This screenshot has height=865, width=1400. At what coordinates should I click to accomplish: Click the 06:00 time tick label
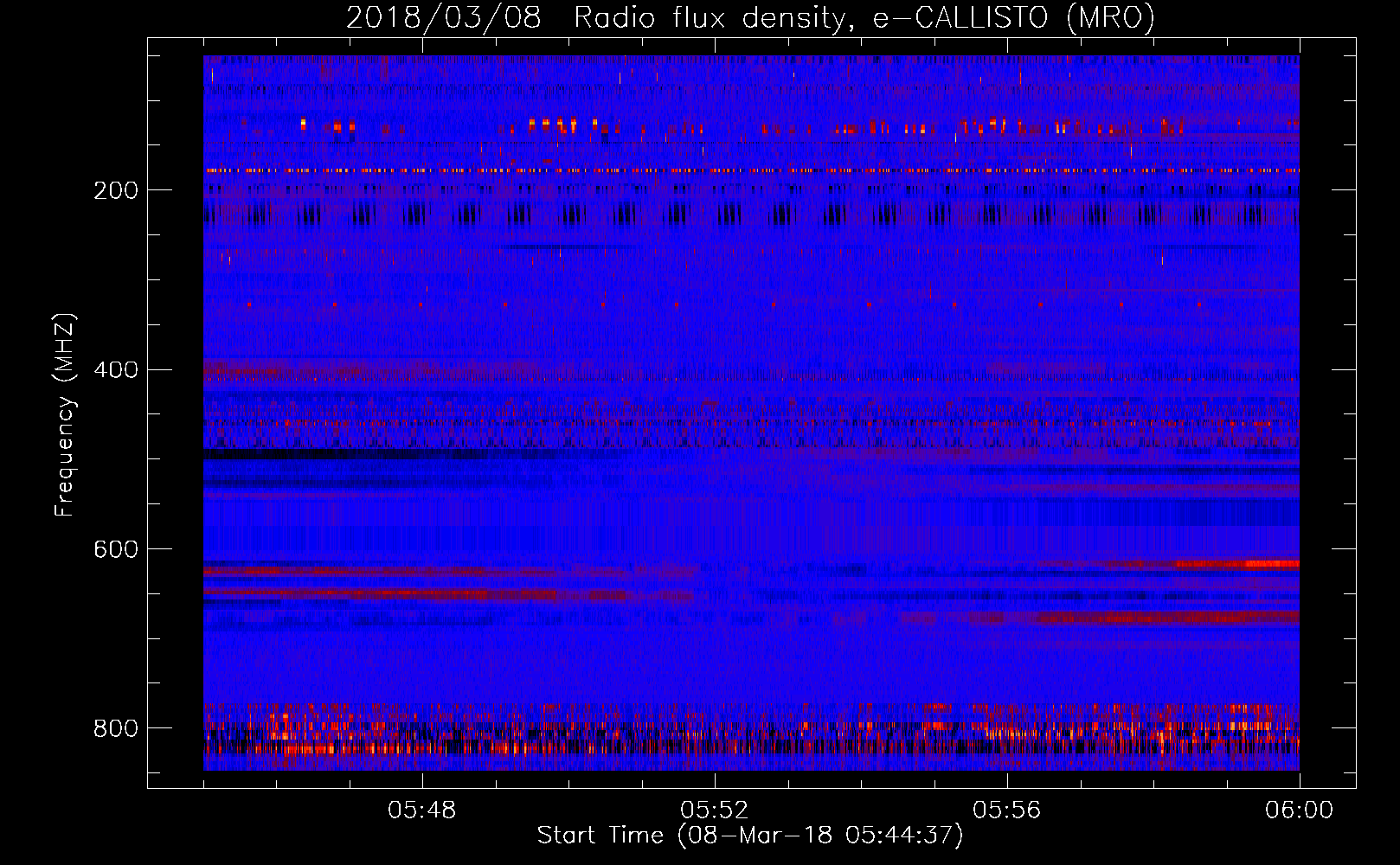(1299, 811)
